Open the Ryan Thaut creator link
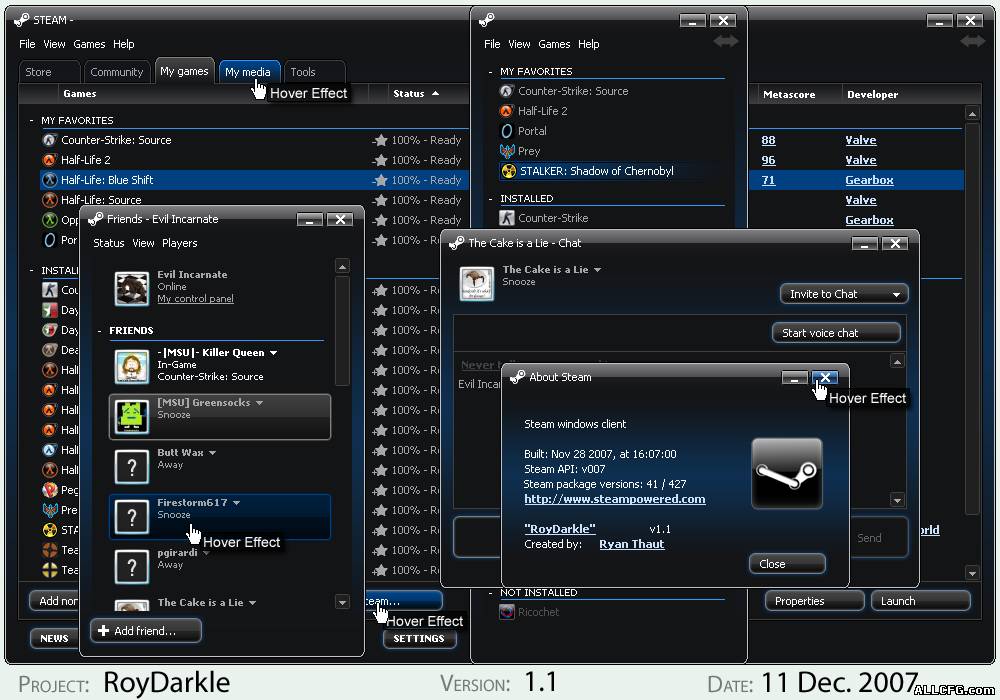 (631, 544)
